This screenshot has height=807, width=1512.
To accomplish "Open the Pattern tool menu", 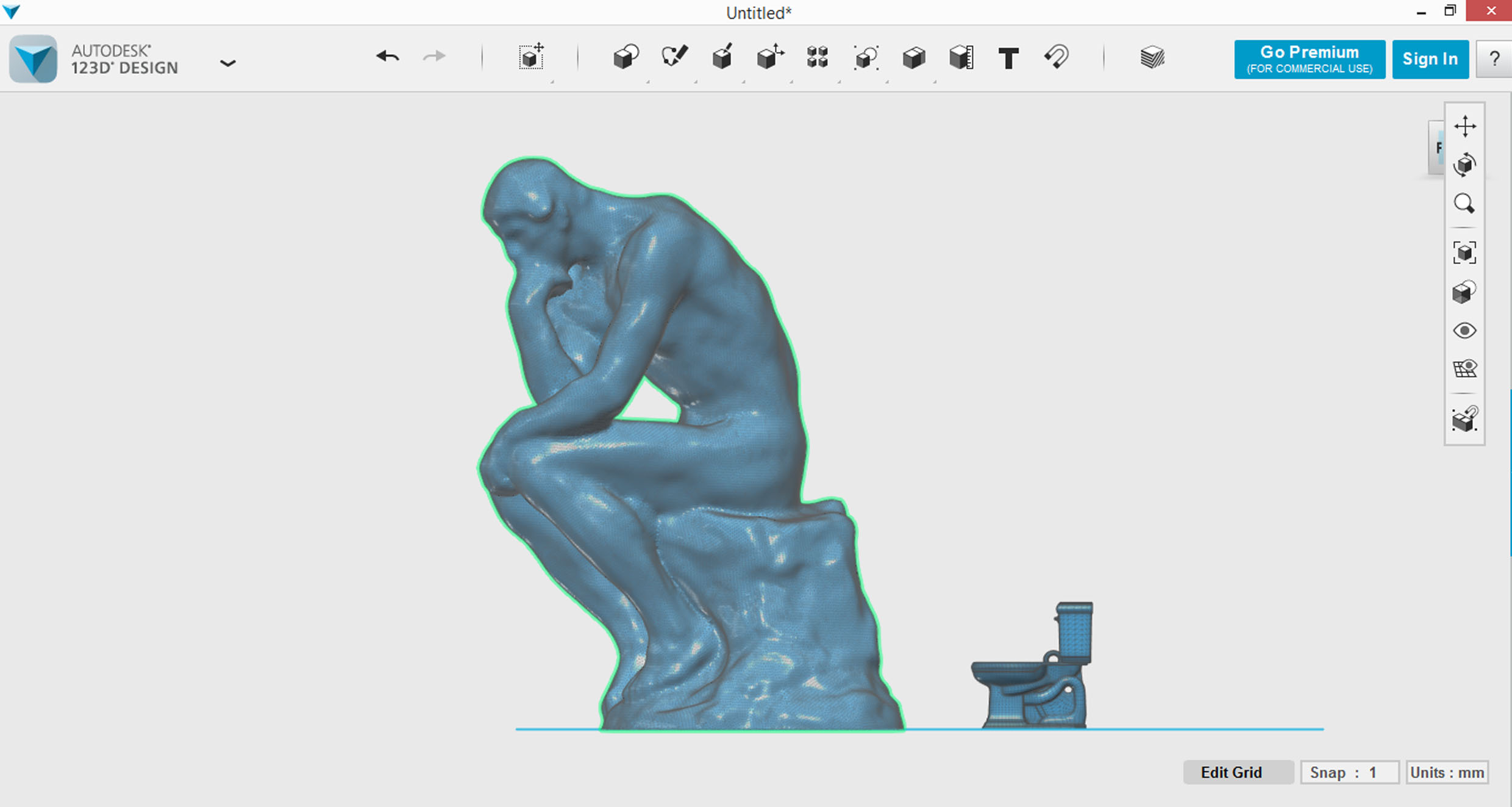I will pyautogui.click(x=818, y=57).
